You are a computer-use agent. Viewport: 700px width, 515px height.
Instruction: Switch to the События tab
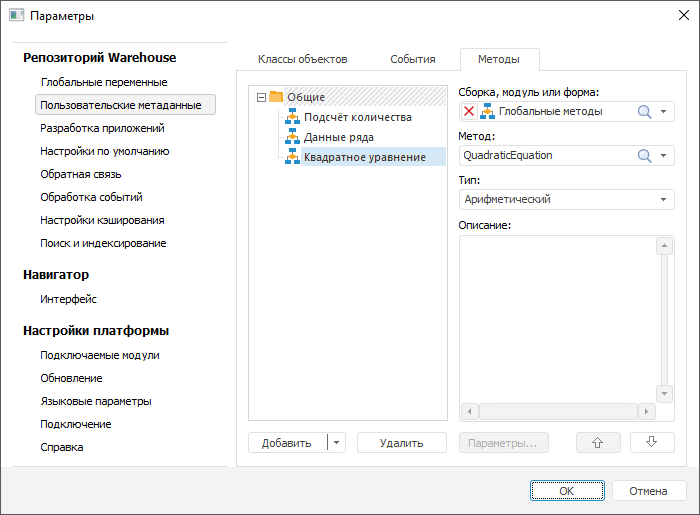412,59
